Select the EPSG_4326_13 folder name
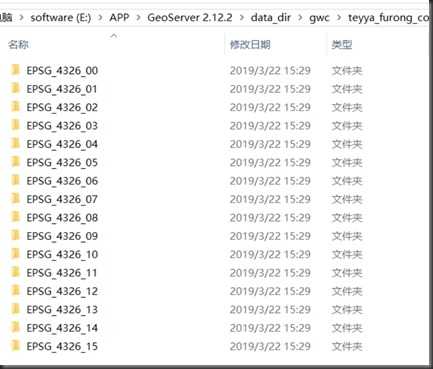The height and width of the screenshot is (369, 433). click(62, 310)
